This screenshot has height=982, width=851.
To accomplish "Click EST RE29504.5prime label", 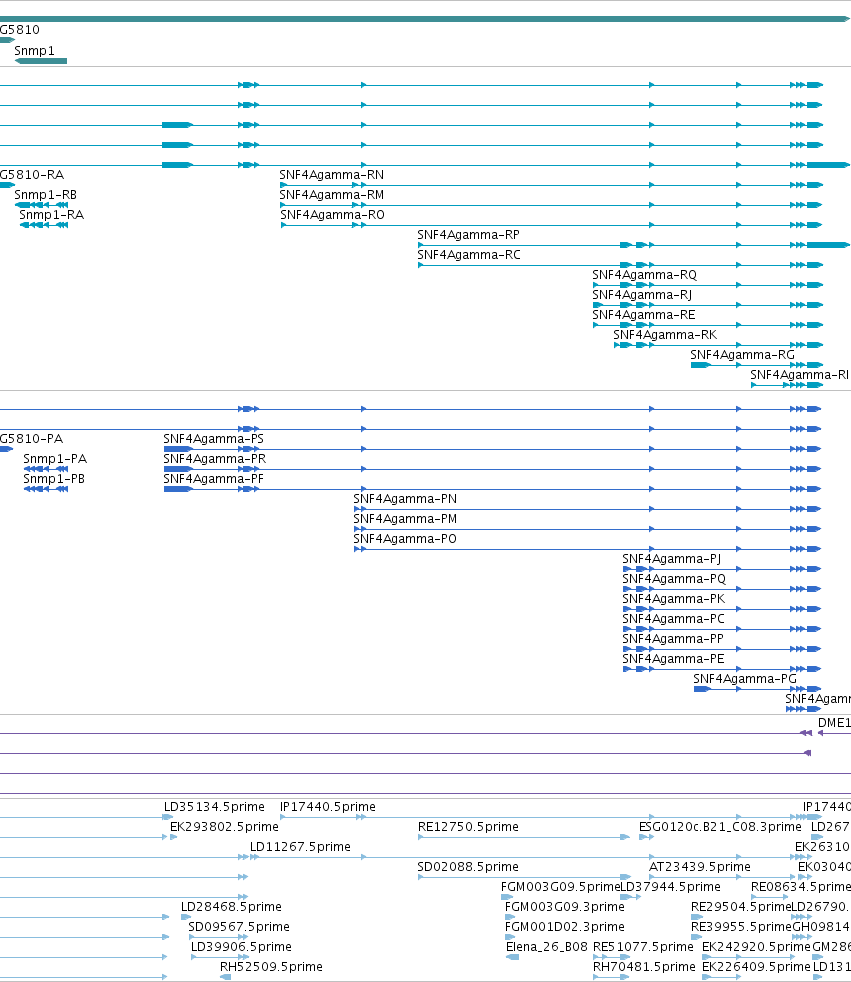I will click(x=741, y=907).
